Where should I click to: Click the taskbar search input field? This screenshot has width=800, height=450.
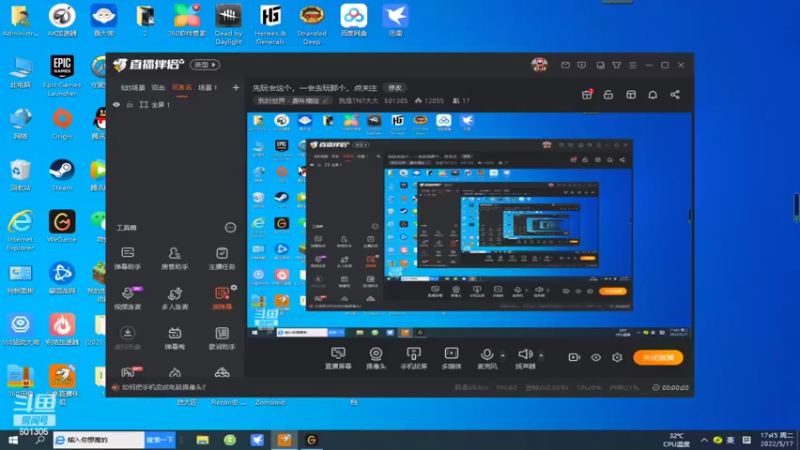99,440
